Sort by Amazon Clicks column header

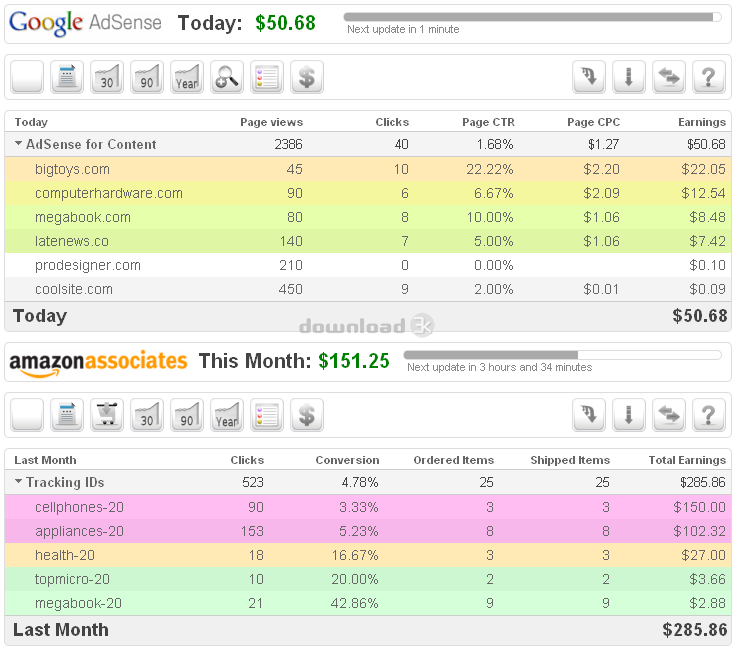point(247,460)
